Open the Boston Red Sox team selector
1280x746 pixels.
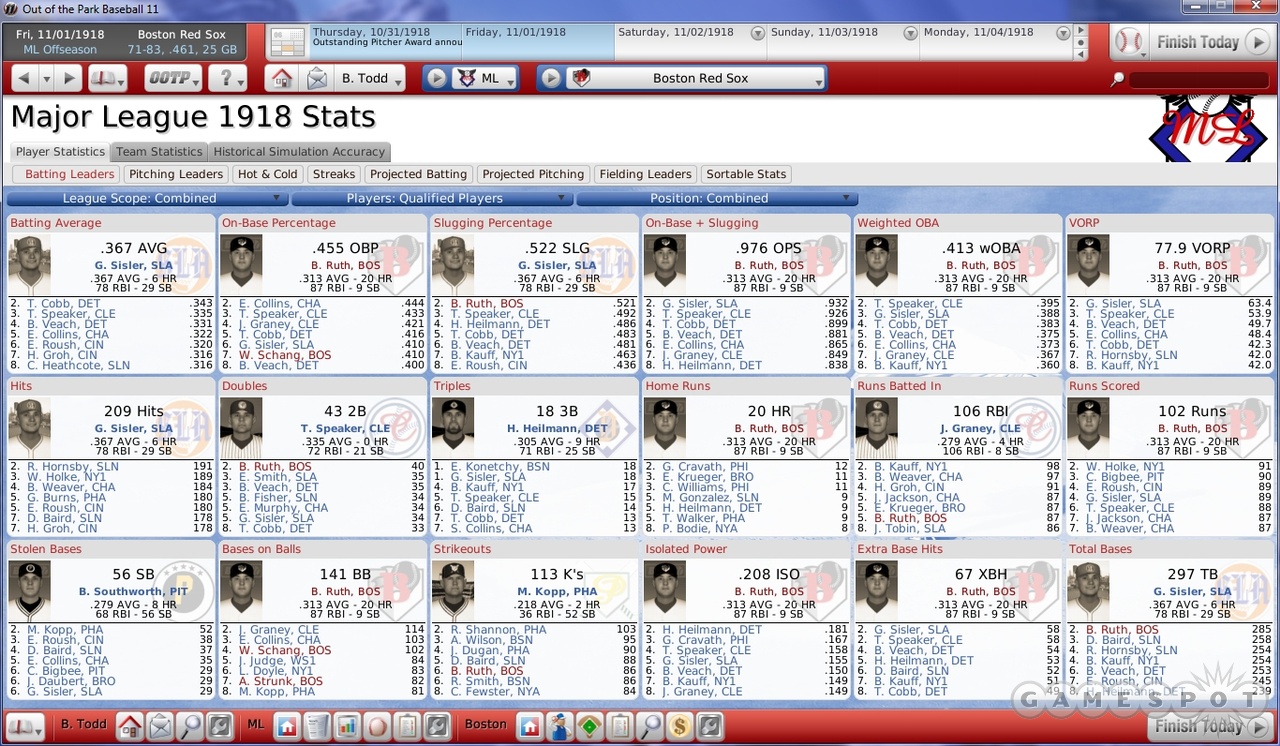[x=698, y=78]
